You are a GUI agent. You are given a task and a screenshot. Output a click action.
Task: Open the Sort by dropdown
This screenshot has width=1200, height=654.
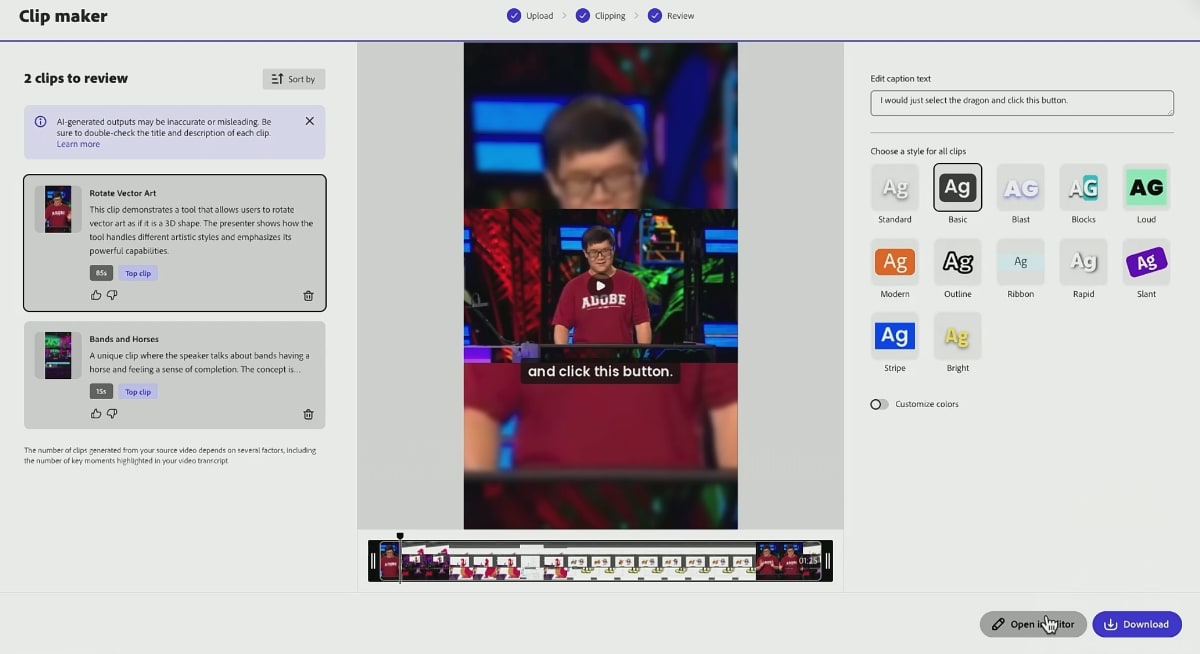coord(294,79)
